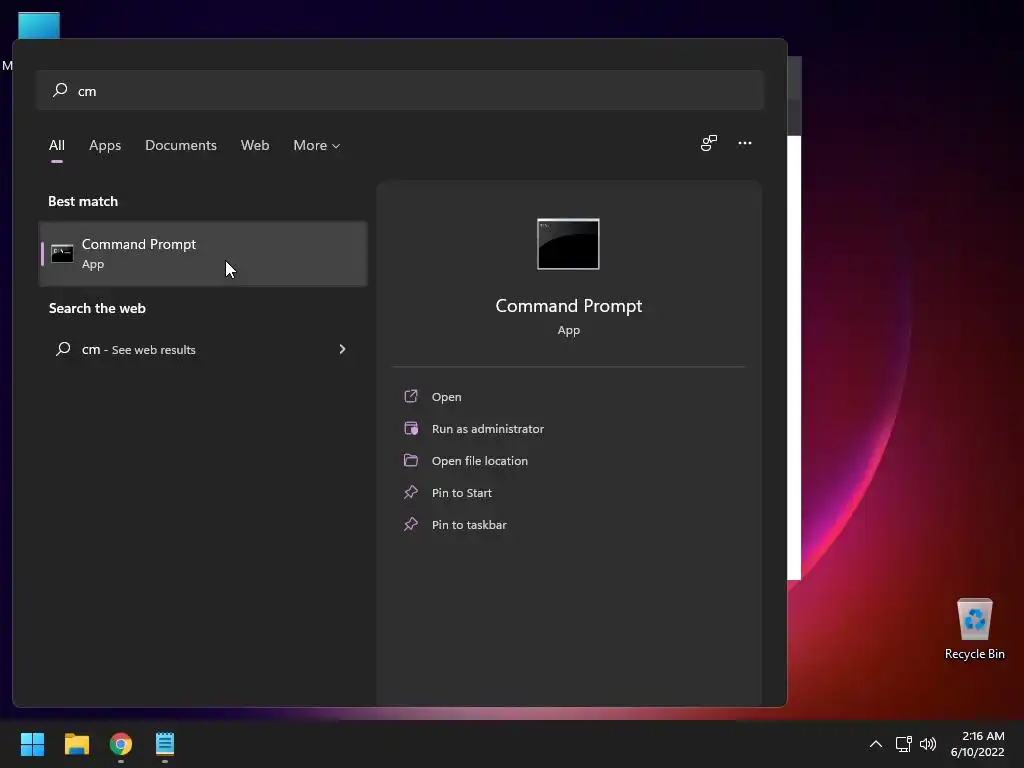This screenshot has width=1024, height=768.
Task: Click Open in the Command Prompt actions
Action: [x=447, y=397]
